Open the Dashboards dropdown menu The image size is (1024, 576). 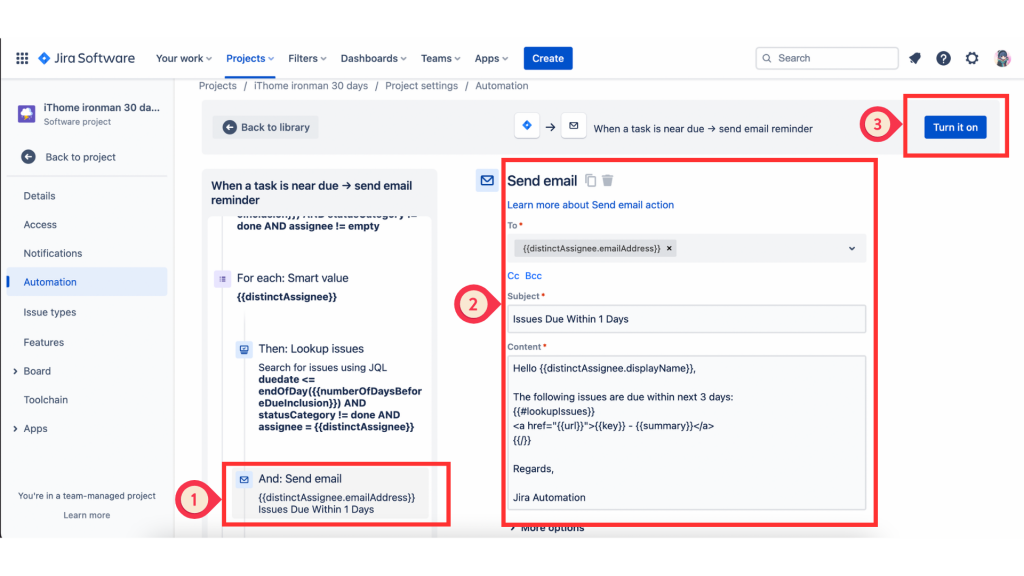pos(373,58)
